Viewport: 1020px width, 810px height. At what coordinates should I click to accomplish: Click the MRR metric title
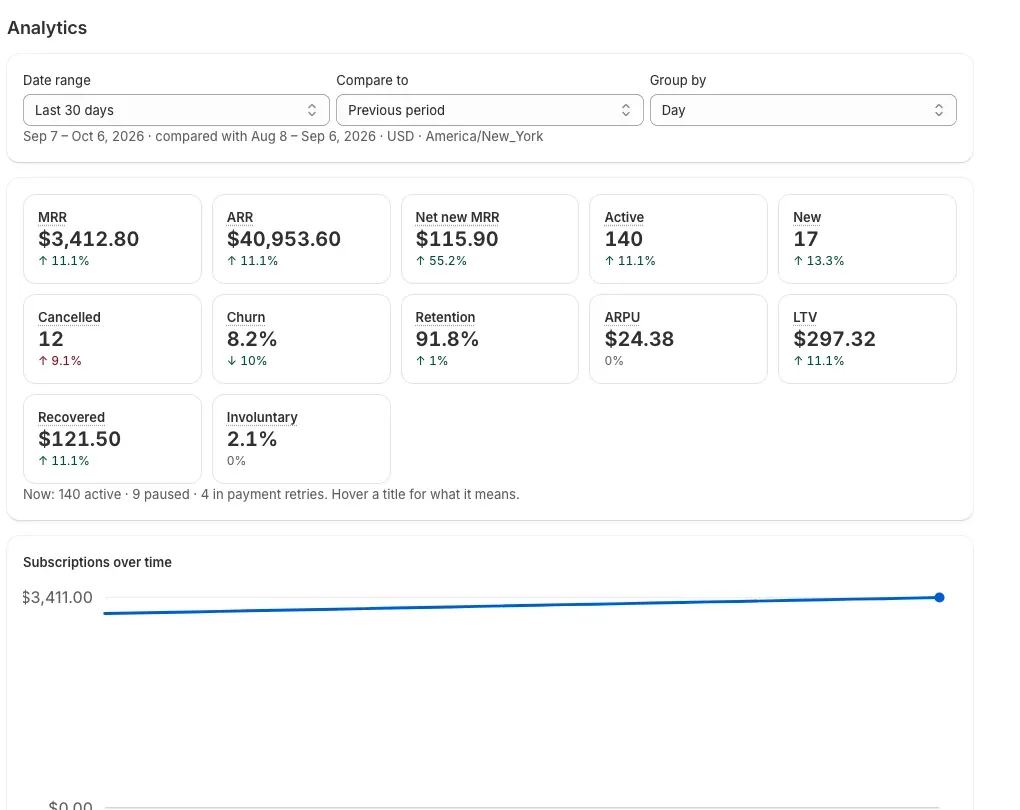click(x=53, y=217)
